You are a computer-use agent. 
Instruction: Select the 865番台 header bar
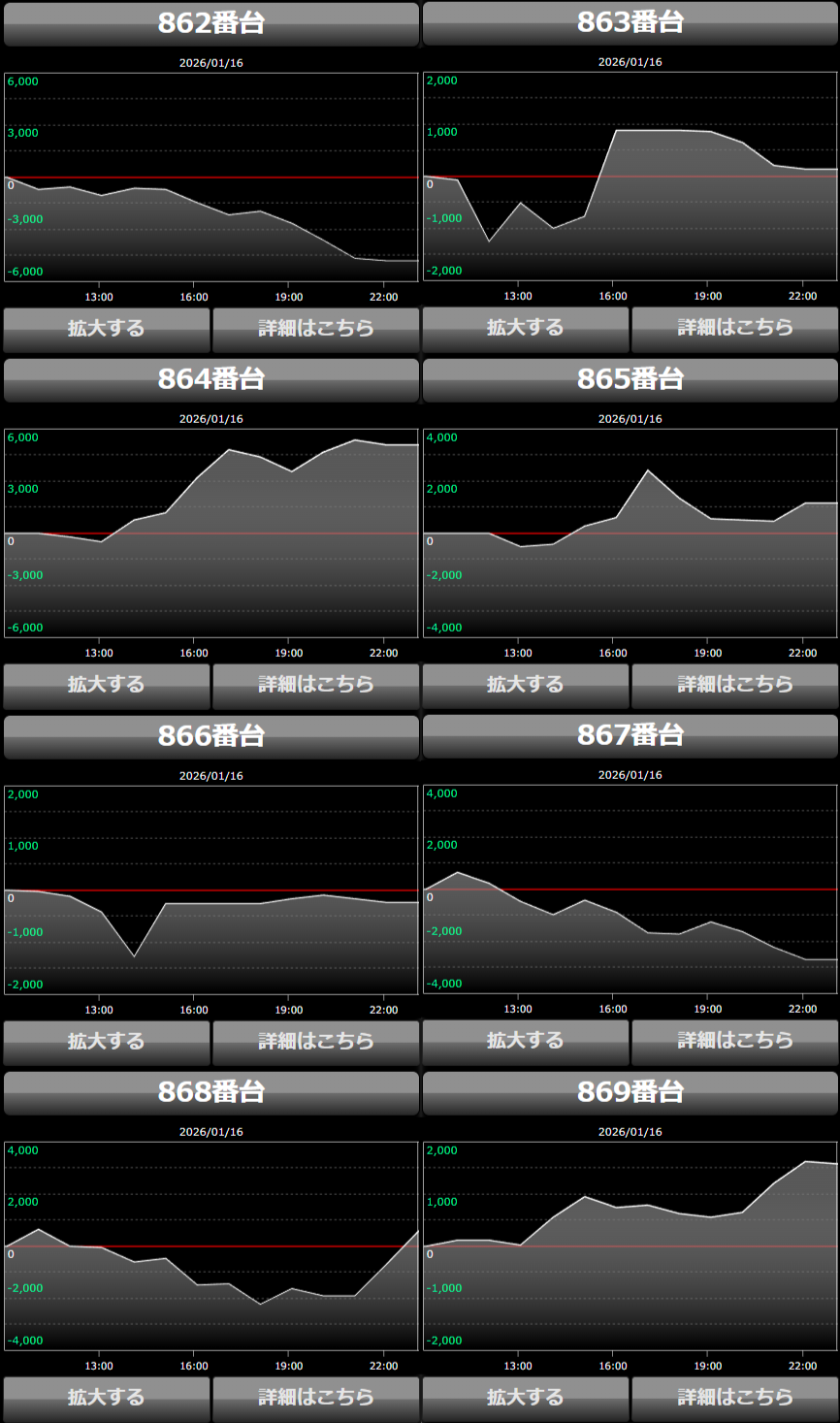point(630,379)
